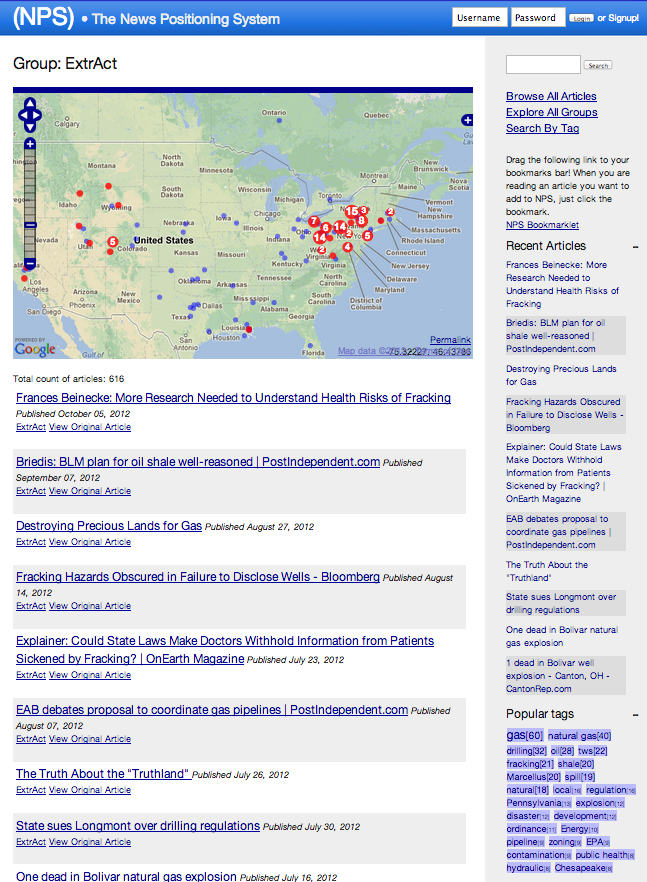Pan the map north with the up arrow
Screen dimensions: 647x882
click(30, 104)
